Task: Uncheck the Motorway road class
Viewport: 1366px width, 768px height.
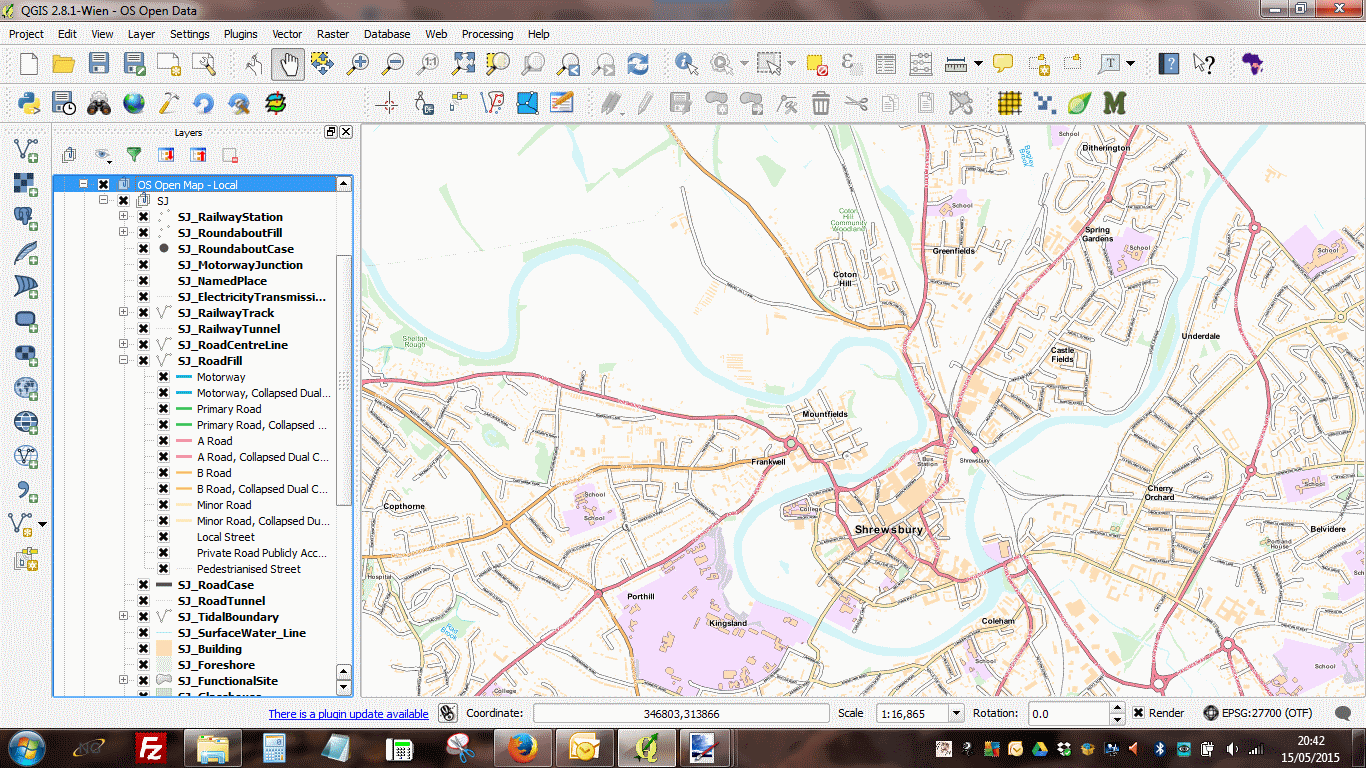Action: pos(163,377)
